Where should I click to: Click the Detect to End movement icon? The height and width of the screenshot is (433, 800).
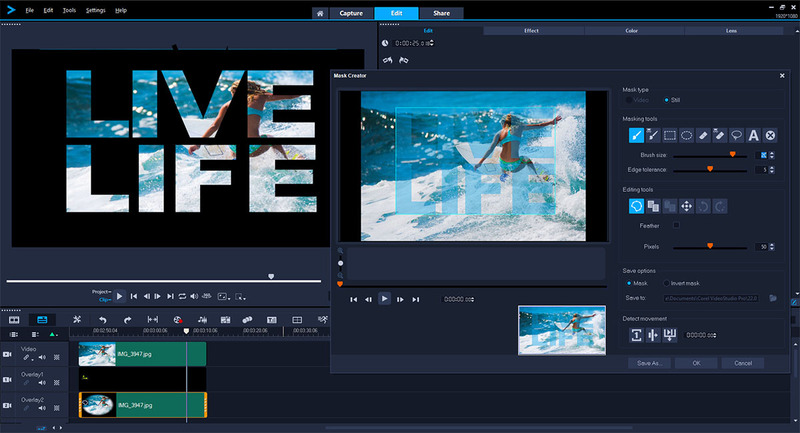coord(670,335)
